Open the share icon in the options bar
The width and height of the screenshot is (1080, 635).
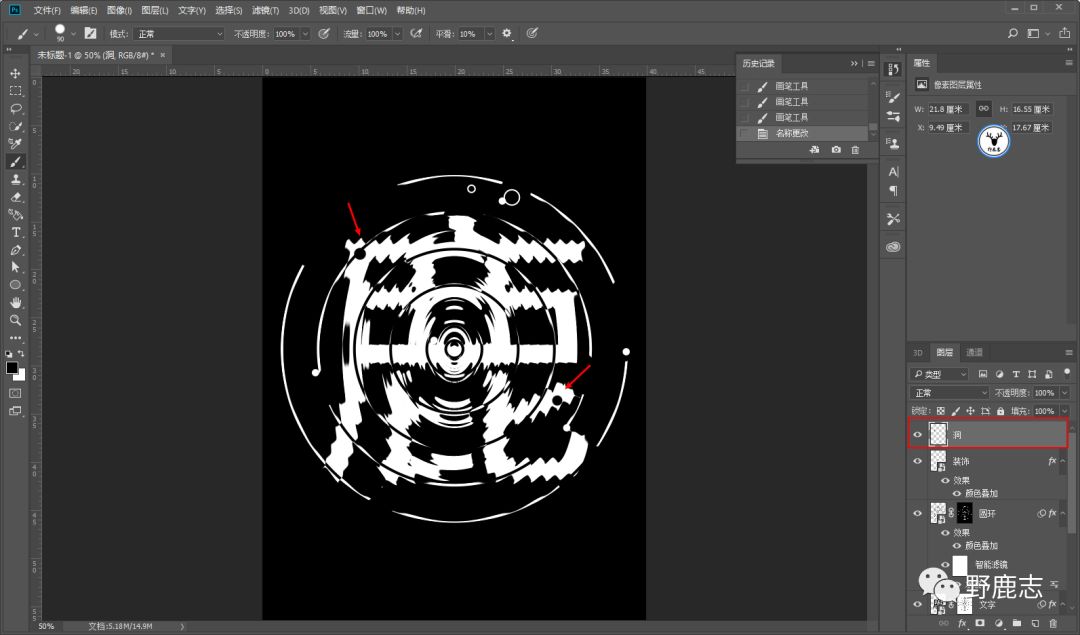click(x=1064, y=33)
